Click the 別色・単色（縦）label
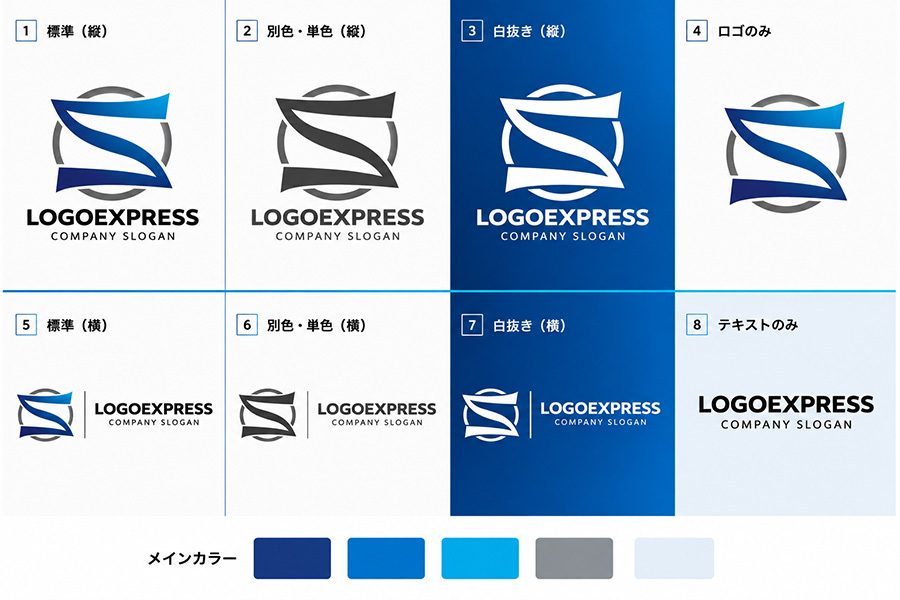Viewport: 900px width, 600px height. (316, 31)
